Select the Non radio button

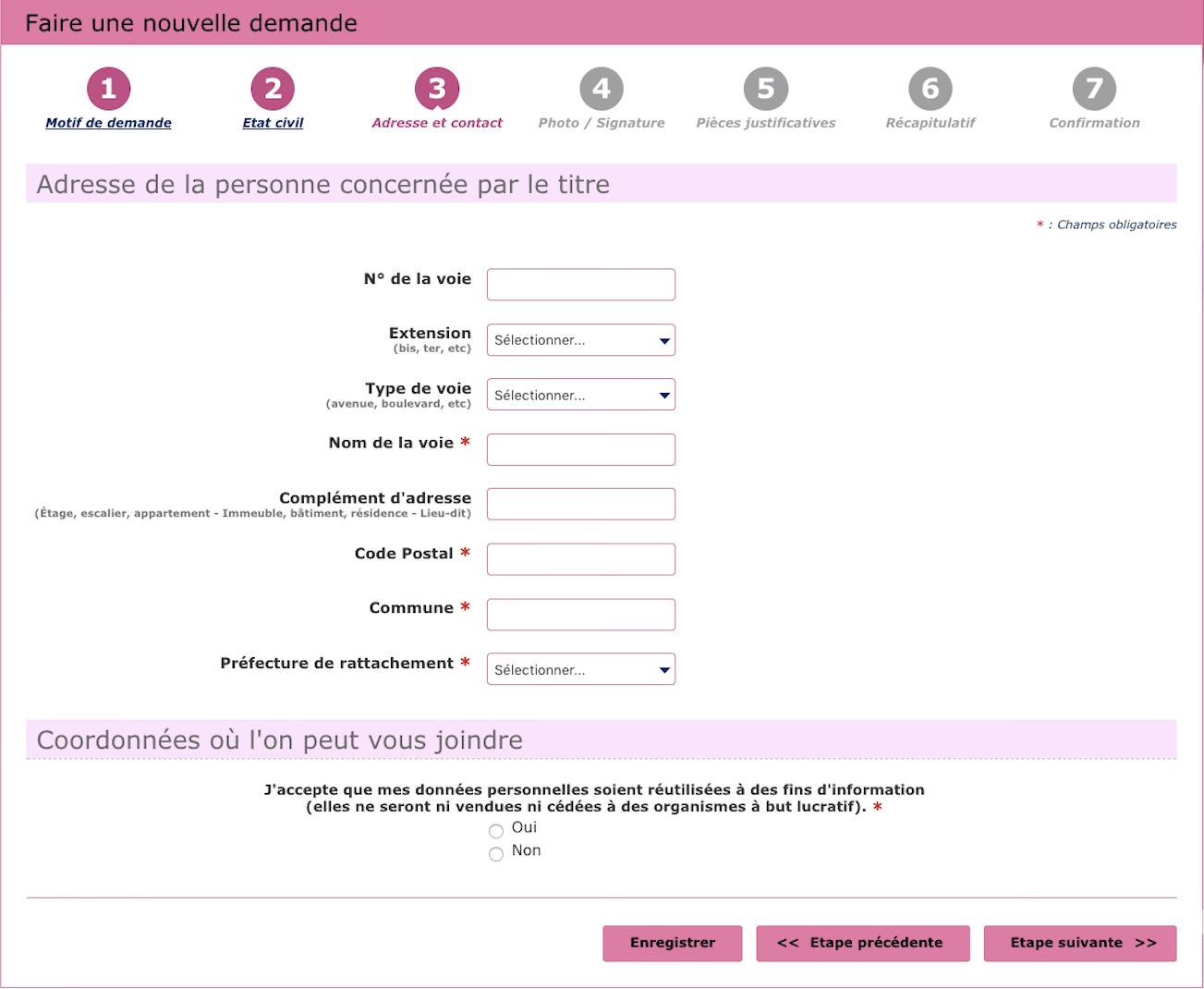496,854
